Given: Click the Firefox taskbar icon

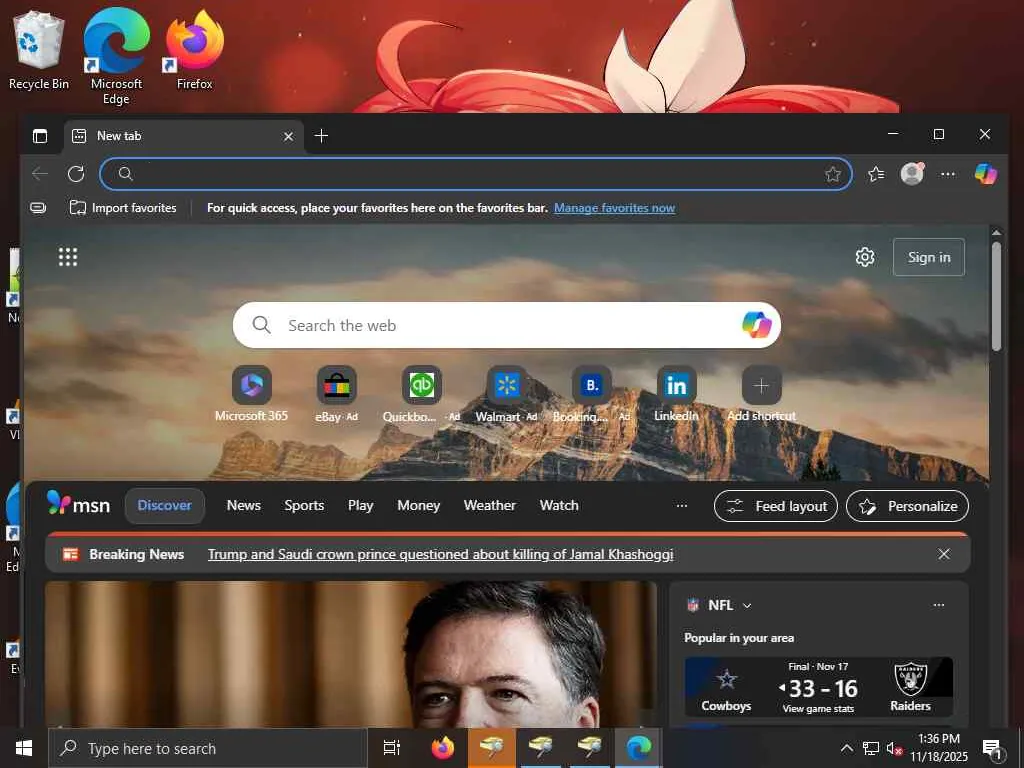Looking at the screenshot, I should [443, 748].
